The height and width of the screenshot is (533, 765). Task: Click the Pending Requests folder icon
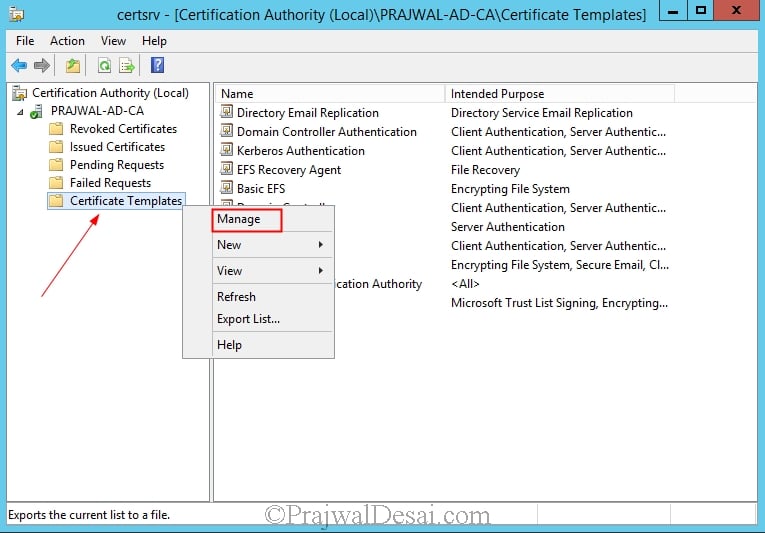pos(56,165)
